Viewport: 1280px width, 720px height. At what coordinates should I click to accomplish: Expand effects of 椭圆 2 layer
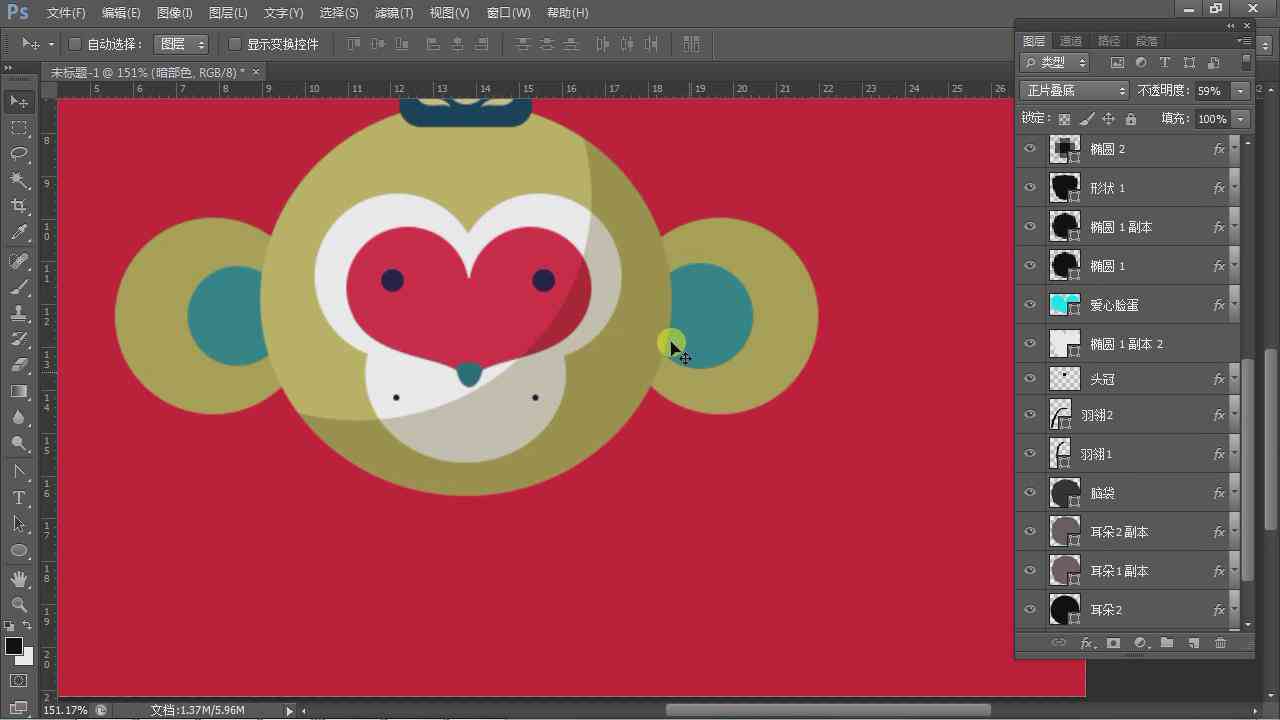pyautogui.click(x=1234, y=149)
